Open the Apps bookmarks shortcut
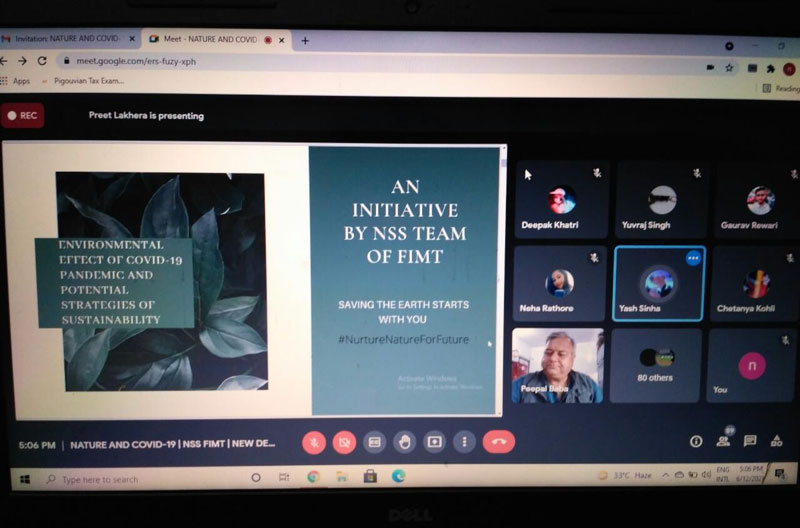Screen dimensions: 800x528 16,81
